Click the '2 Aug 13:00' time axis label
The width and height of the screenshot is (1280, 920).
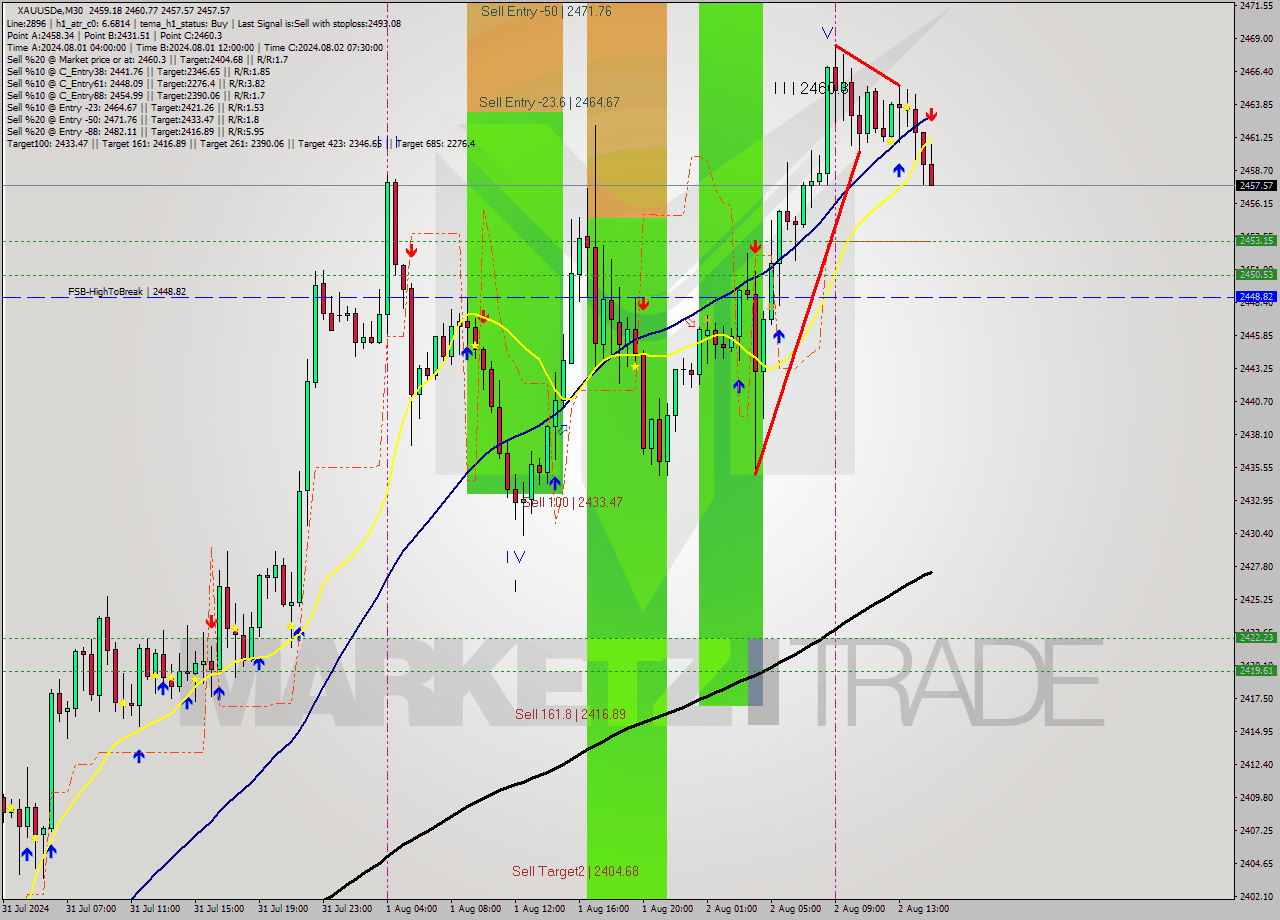[x=923, y=909]
